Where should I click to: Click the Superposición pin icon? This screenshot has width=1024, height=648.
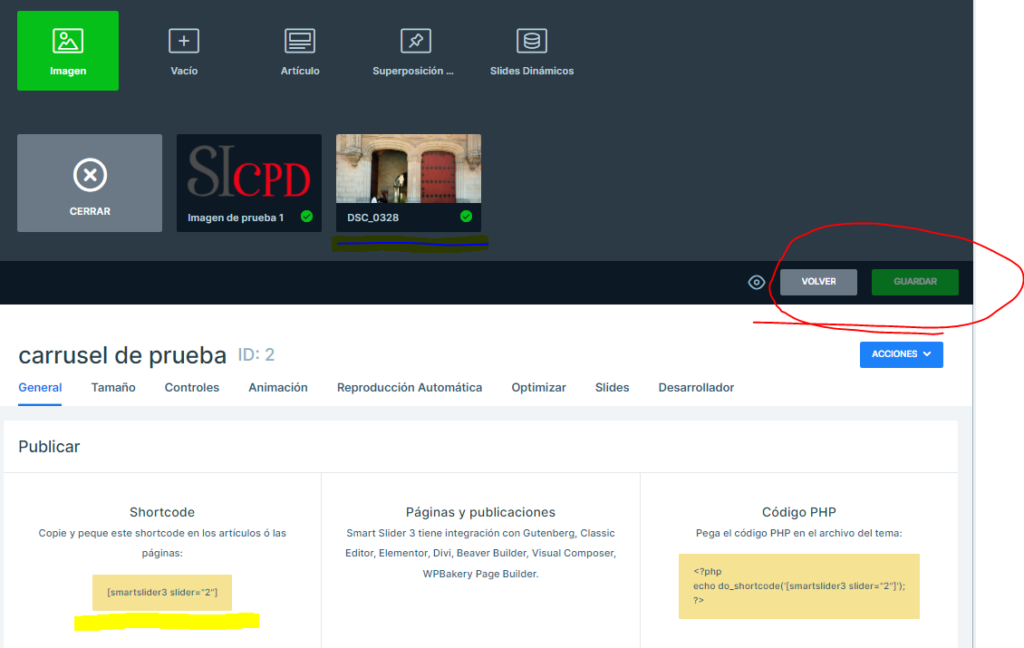click(x=415, y=41)
